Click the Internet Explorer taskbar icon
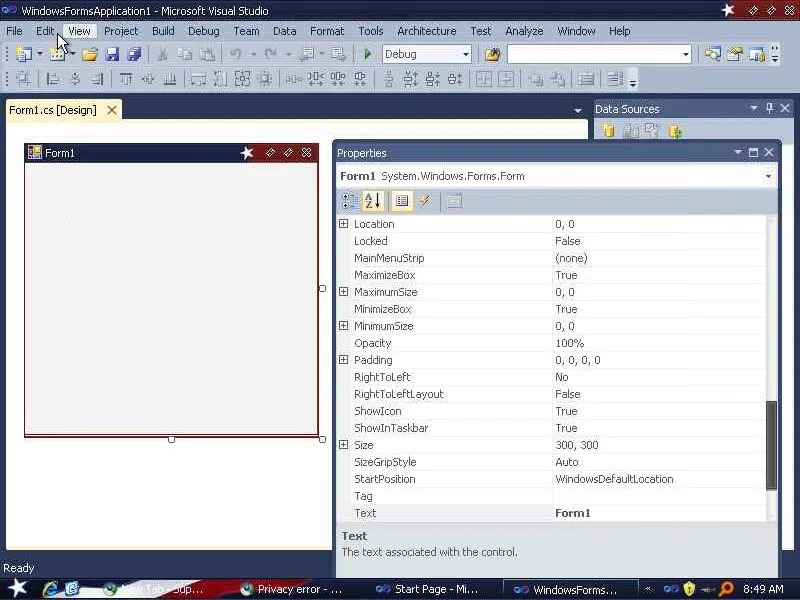The width and height of the screenshot is (800, 600). 50,589
